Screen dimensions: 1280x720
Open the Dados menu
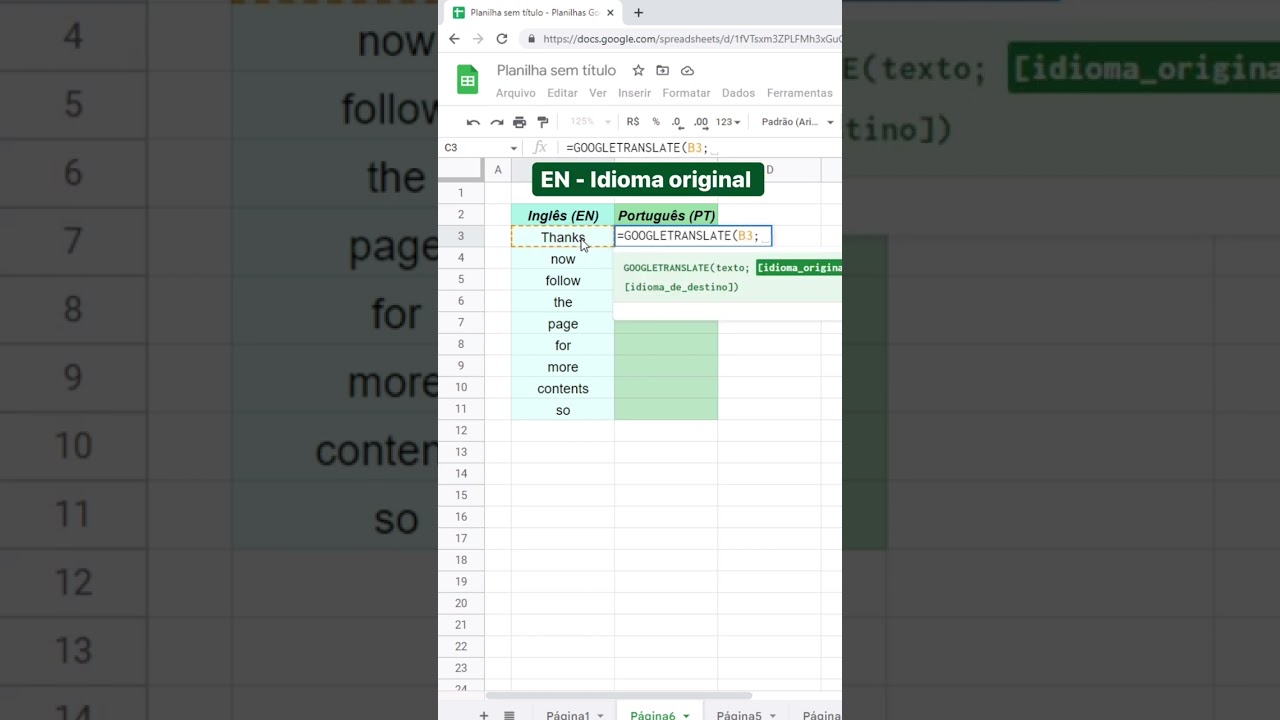pos(738,93)
